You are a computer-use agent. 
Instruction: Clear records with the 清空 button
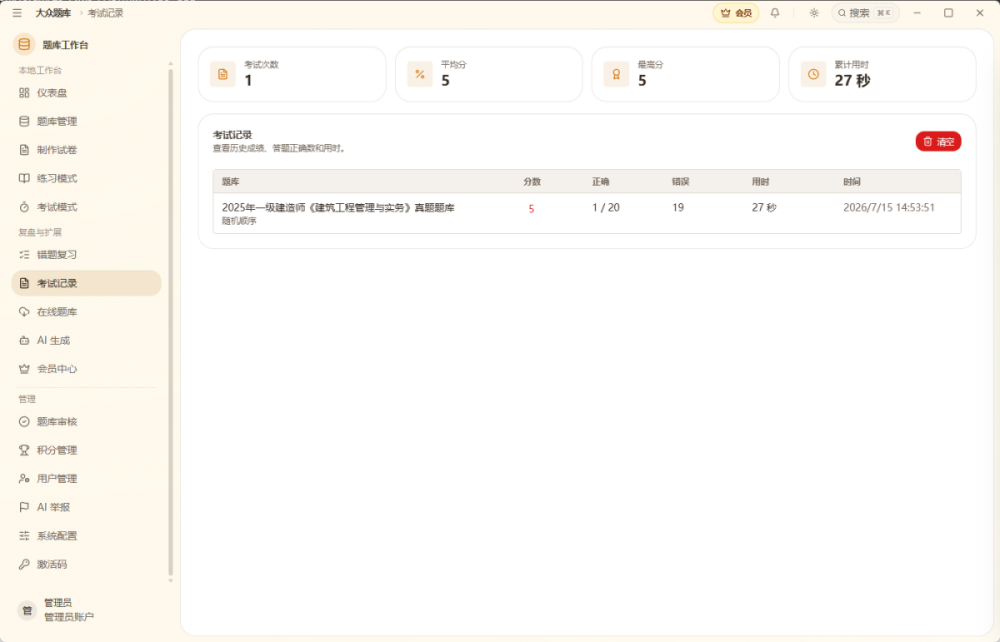[938, 142]
